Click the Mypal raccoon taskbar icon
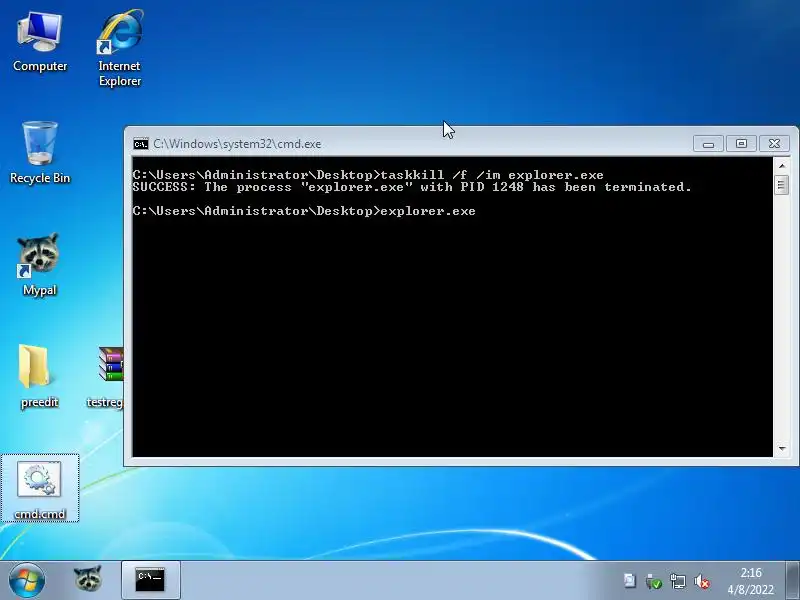The width and height of the screenshot is (800, 600). pos(87,580)
